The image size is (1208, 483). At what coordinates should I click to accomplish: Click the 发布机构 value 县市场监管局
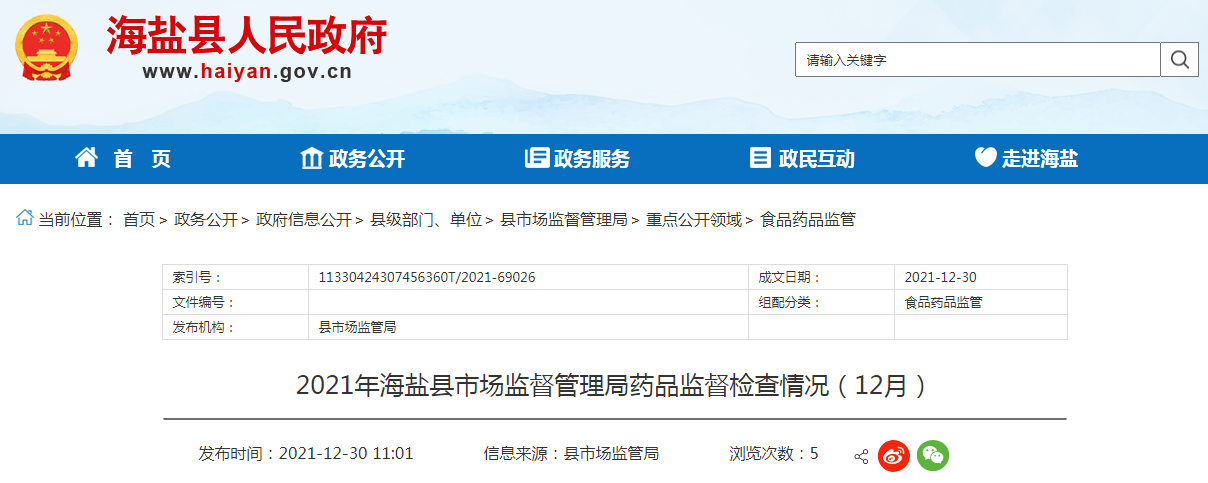357,327
